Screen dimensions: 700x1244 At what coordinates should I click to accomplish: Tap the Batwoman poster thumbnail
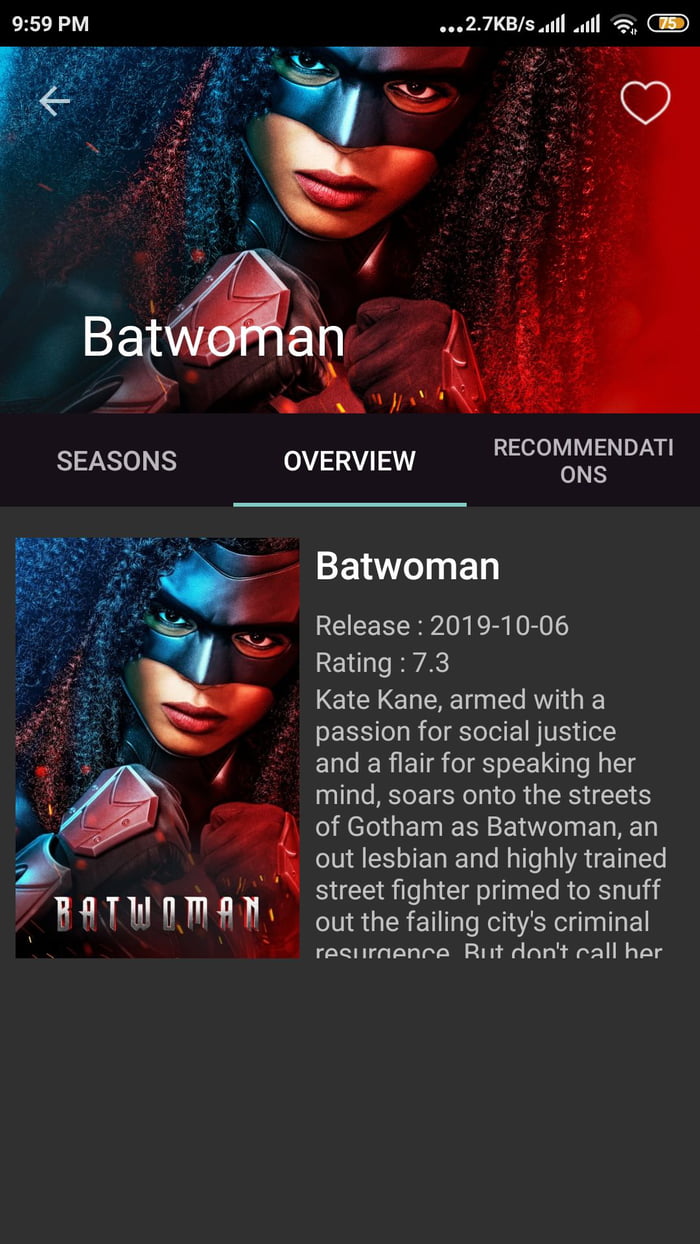pyautogui.click(x=157, y=748)
